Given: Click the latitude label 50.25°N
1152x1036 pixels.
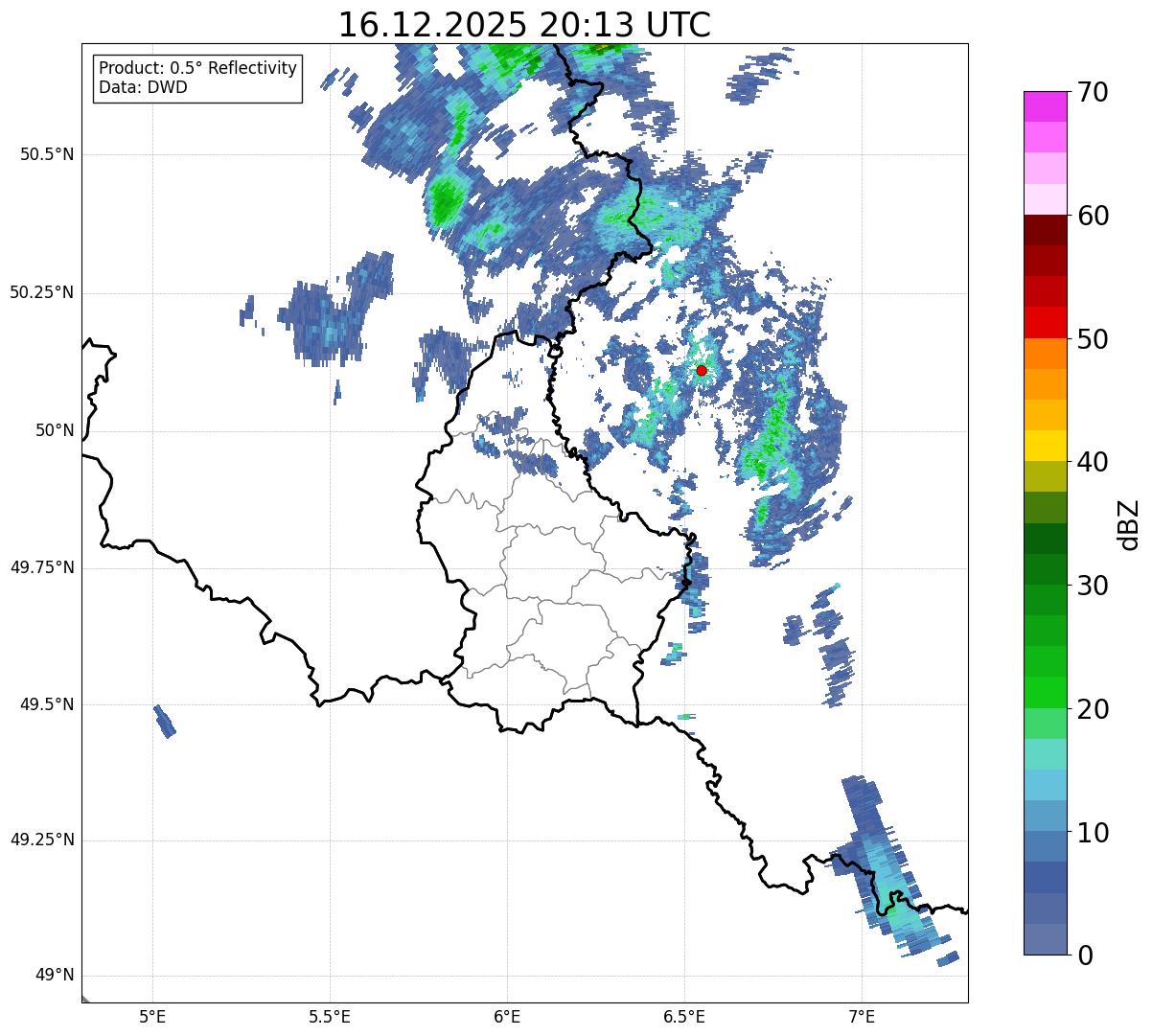Looking at the screenshot, I should pyautogui.click(x=42, y=292).
